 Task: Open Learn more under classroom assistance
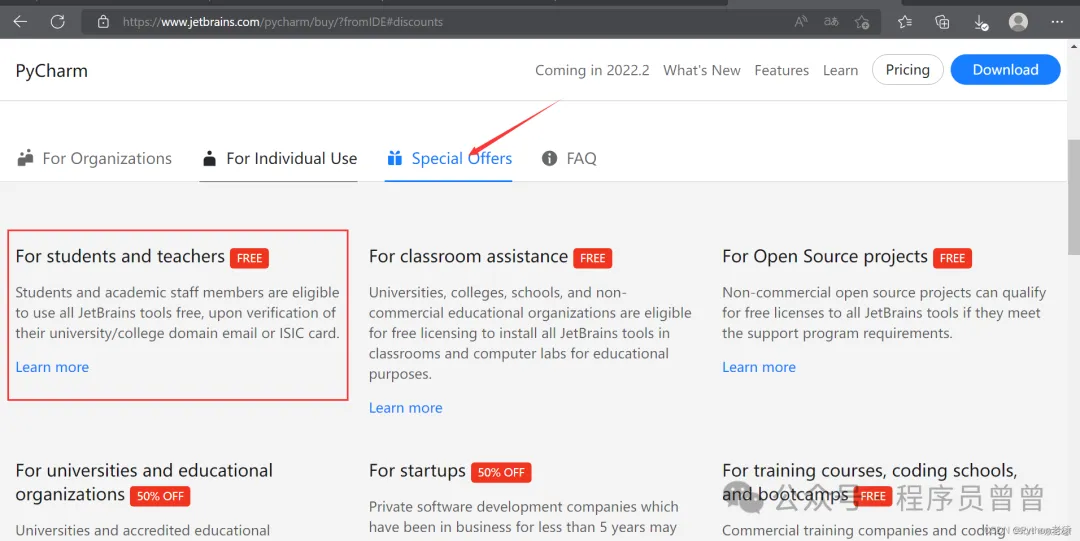pos(406,408)
